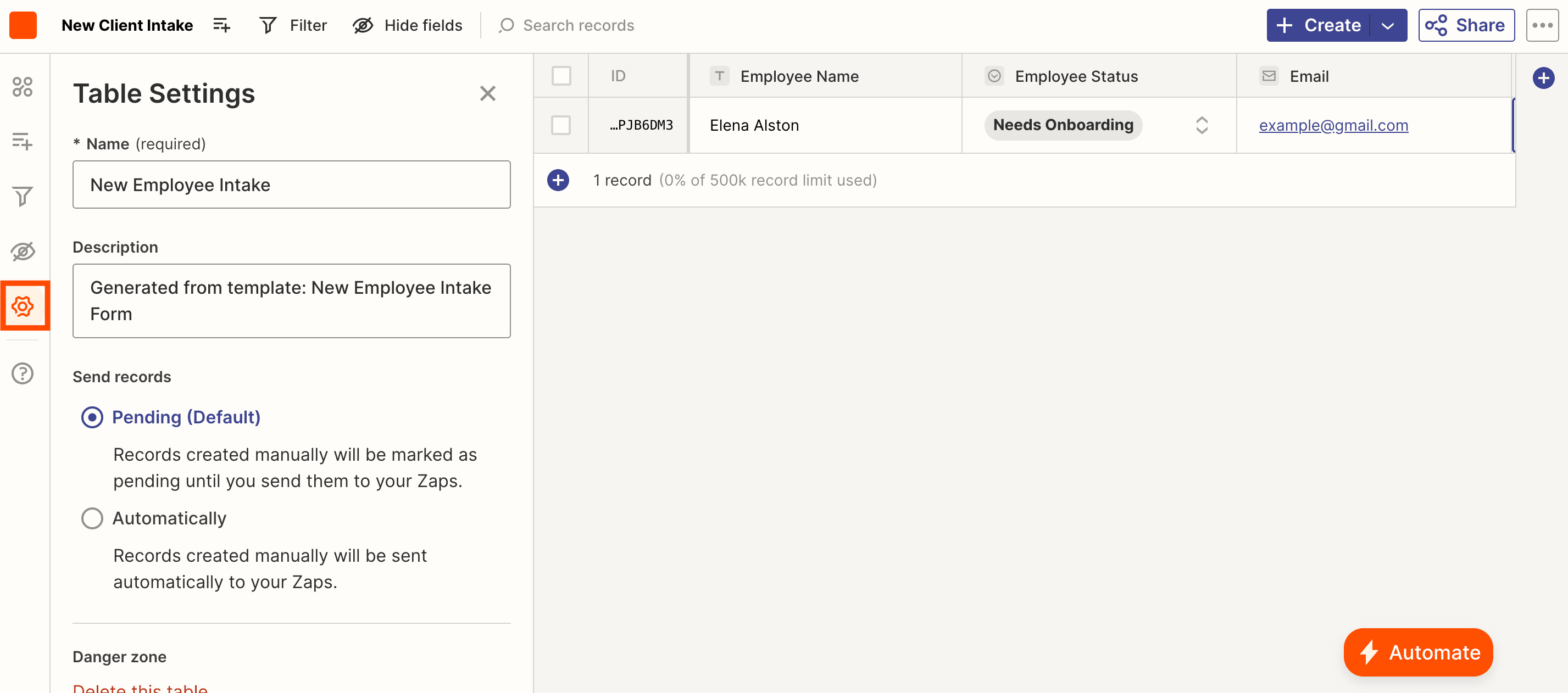The image size is (1568, 693).
Task: Toggle the checkbox next to Elena Alston row
Action: click(561, 125)
